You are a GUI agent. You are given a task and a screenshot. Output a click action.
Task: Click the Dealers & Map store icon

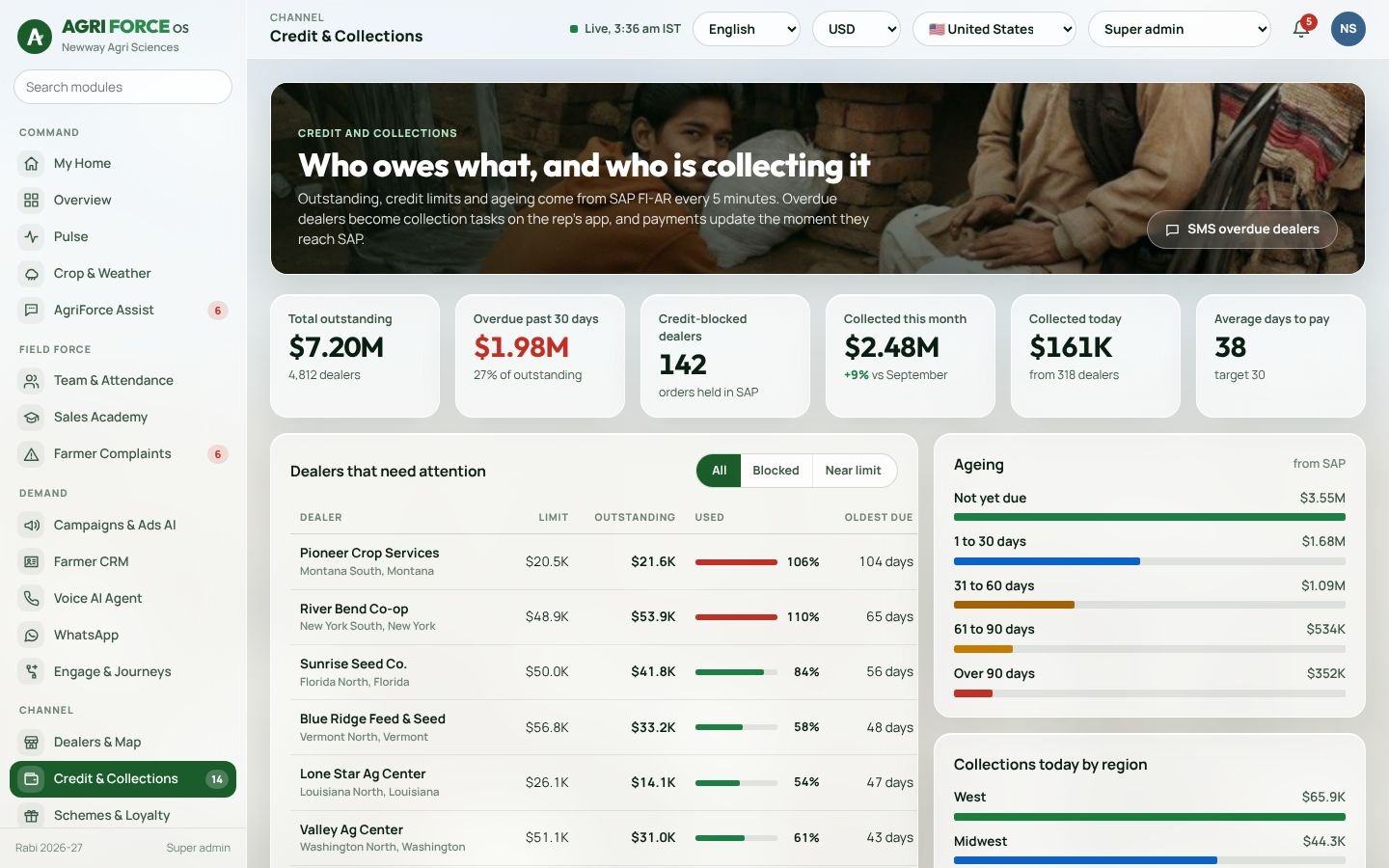point(32,743)
